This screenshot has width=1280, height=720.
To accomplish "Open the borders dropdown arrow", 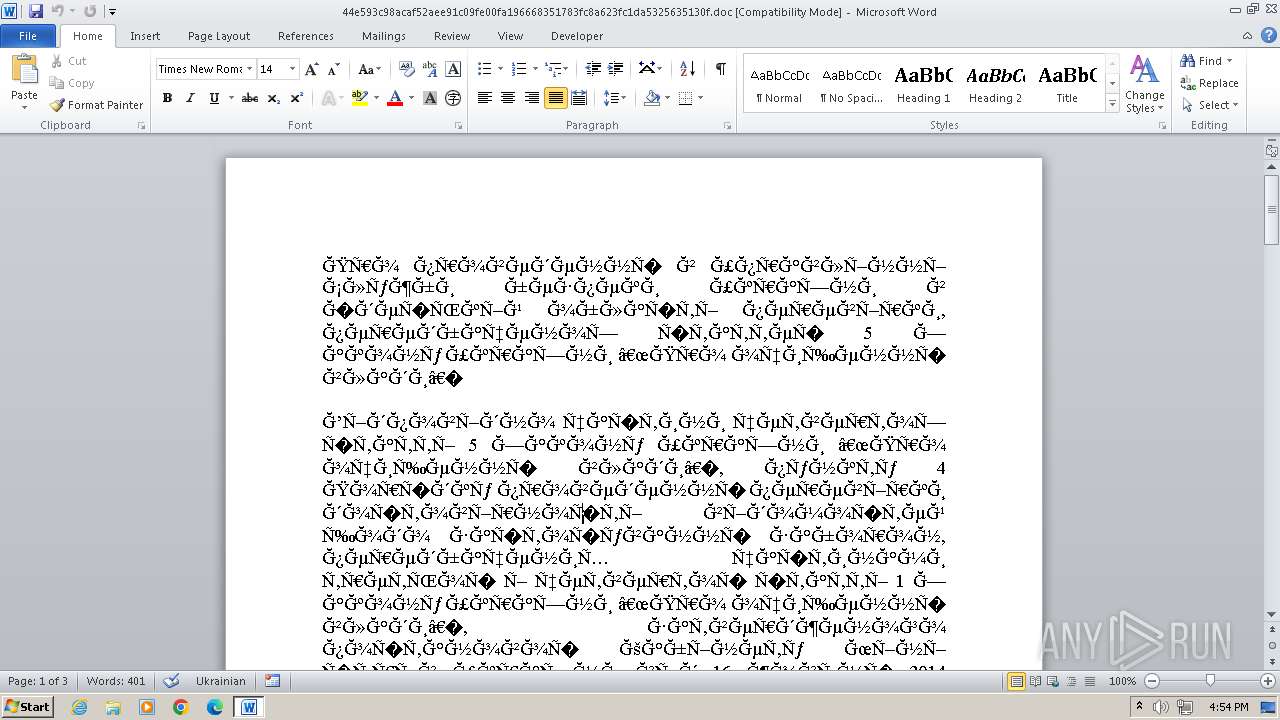I will (x=700, y=98).
